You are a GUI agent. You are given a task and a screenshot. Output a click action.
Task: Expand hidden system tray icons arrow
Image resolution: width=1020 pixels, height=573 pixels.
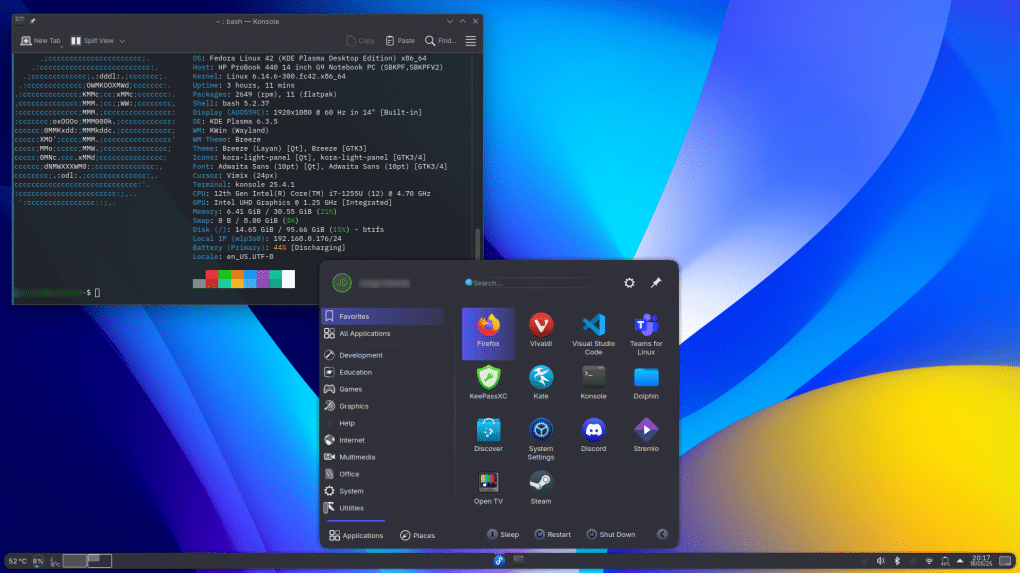click(x=960, y=561)
